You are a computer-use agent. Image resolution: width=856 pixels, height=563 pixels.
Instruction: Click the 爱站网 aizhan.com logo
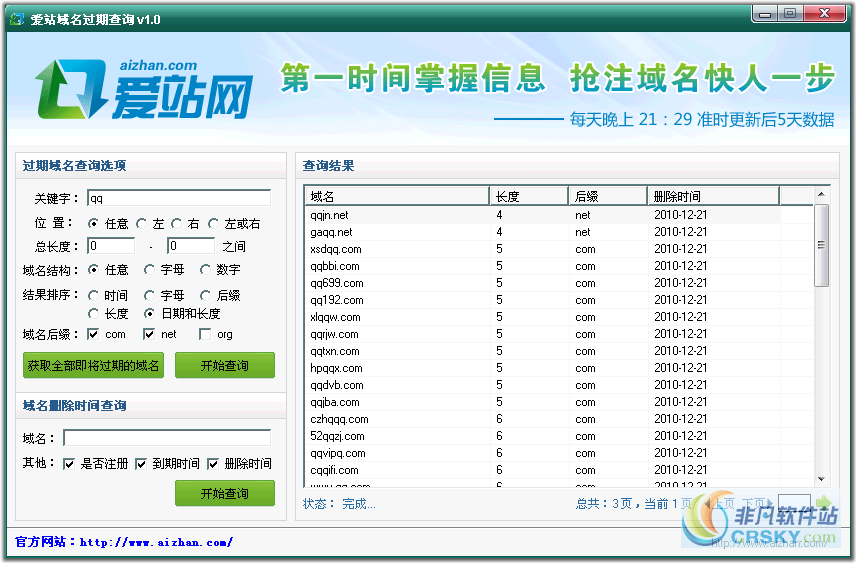coord(145,89)
